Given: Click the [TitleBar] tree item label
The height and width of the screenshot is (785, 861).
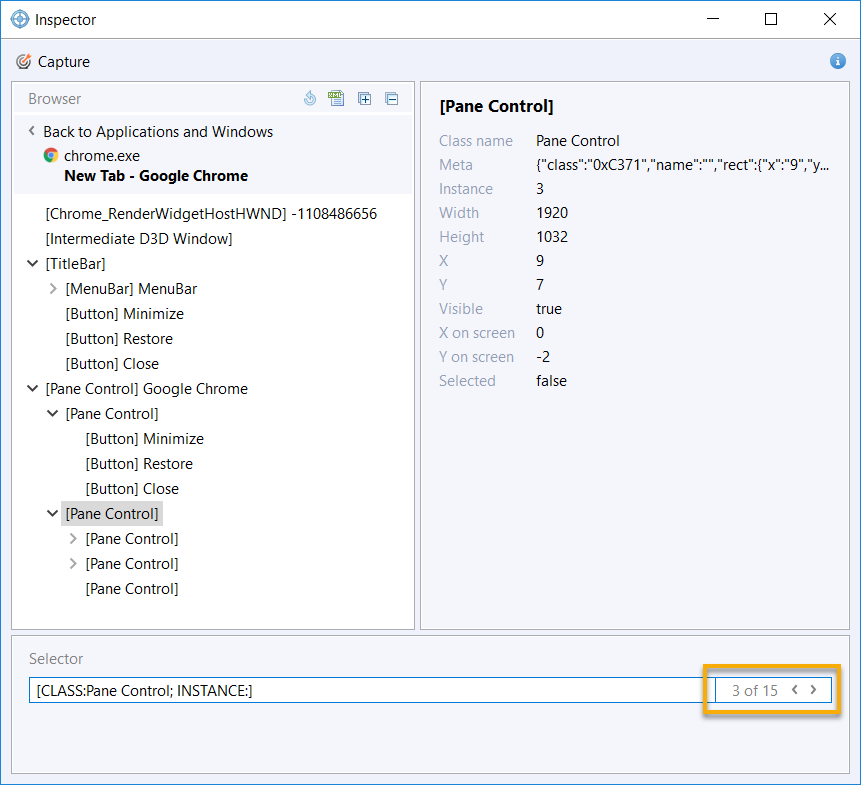Looking at the screenshot, I should (x=75, y=263).
